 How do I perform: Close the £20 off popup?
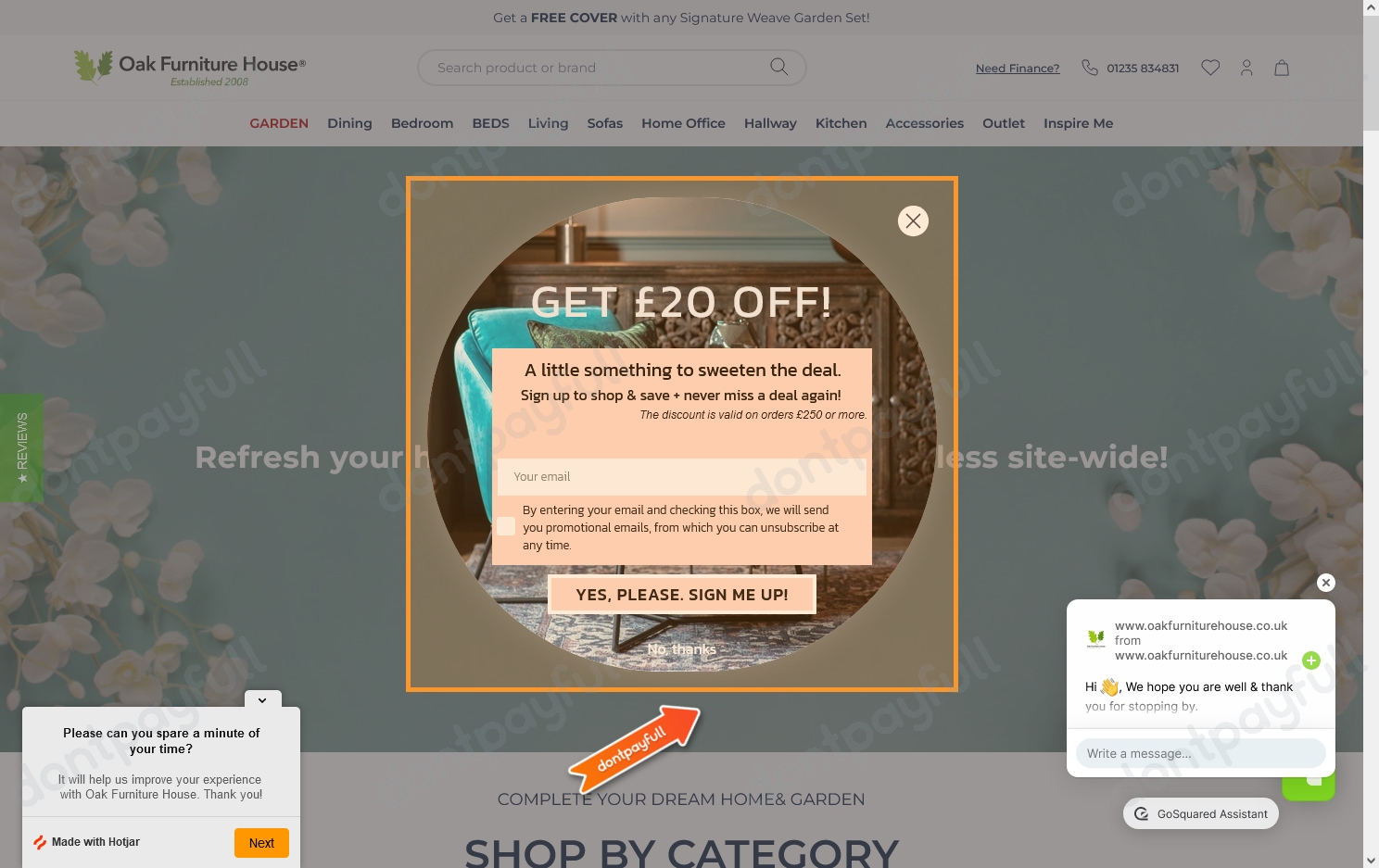click(913, 220)
